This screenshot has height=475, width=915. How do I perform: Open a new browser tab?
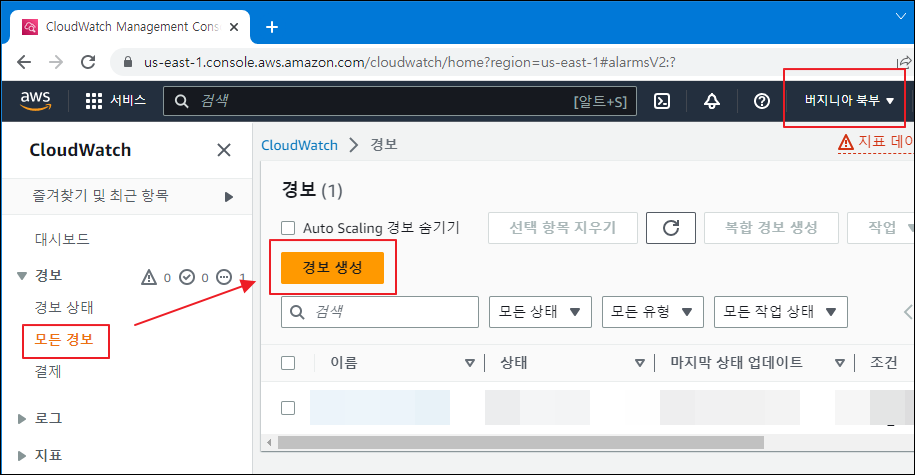click(x=271, y=27)
